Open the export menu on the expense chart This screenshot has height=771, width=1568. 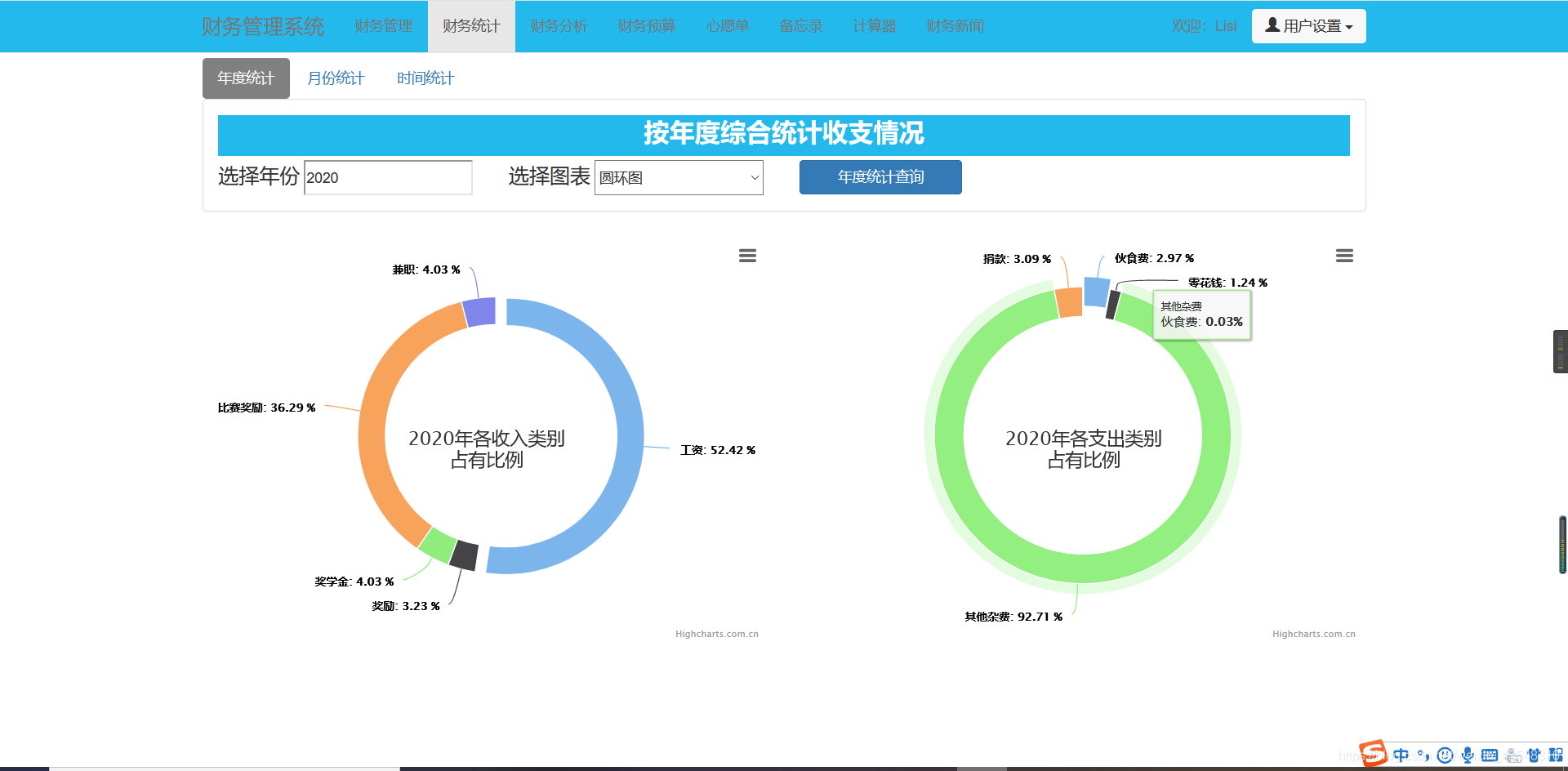[x=1344, y=256]
